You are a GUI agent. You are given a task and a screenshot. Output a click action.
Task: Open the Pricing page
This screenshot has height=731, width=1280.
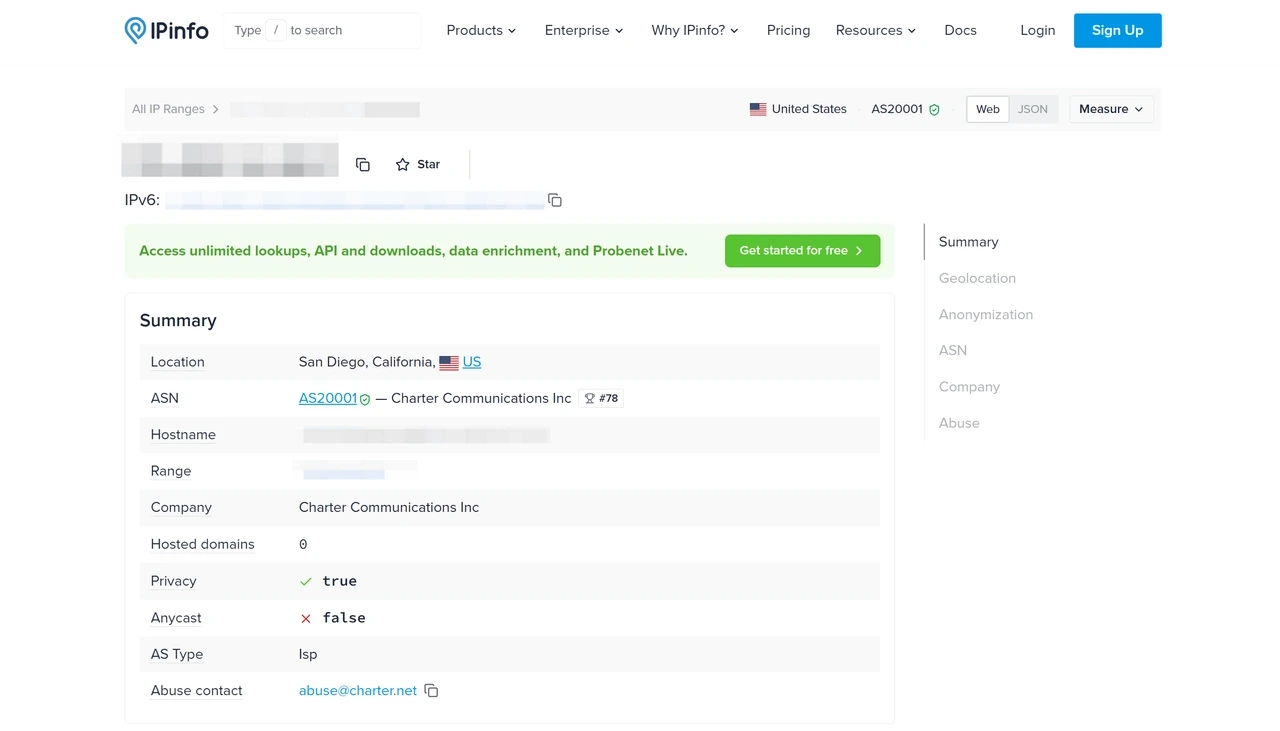coord(788,30)
